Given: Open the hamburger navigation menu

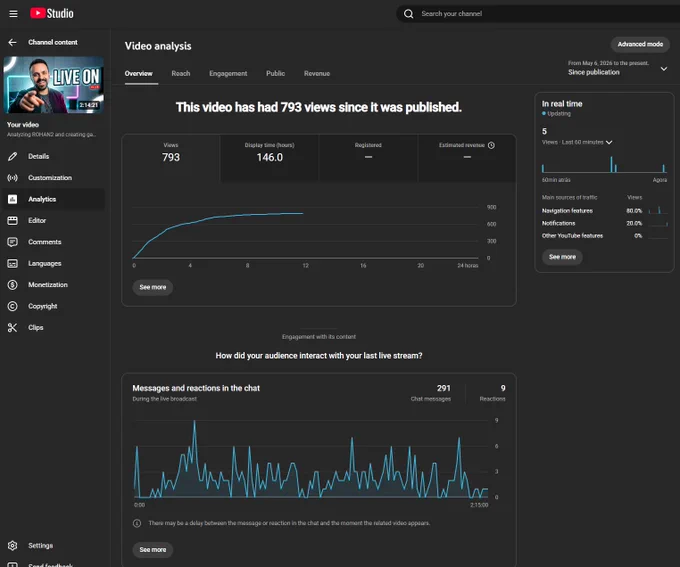Looking at the screenshot, I should (x=13, y=14).
